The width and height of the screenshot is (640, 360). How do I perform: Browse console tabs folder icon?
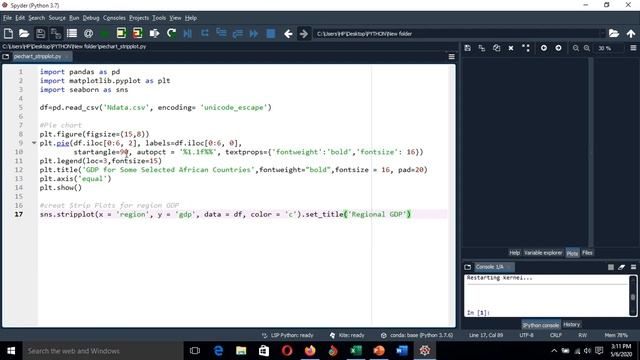(x=468, y=267)
